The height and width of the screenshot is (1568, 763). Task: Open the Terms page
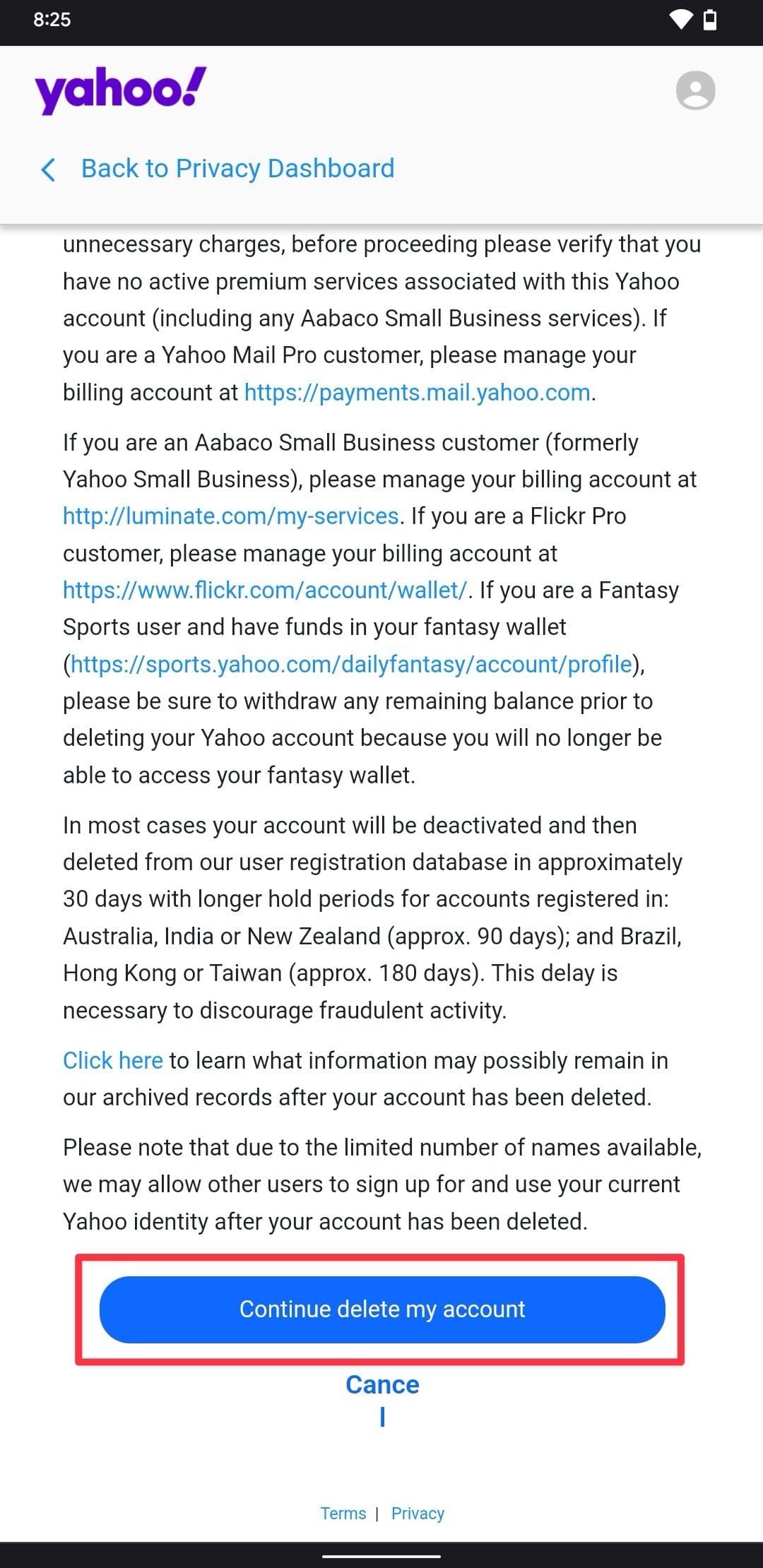tap(343, 1514)
